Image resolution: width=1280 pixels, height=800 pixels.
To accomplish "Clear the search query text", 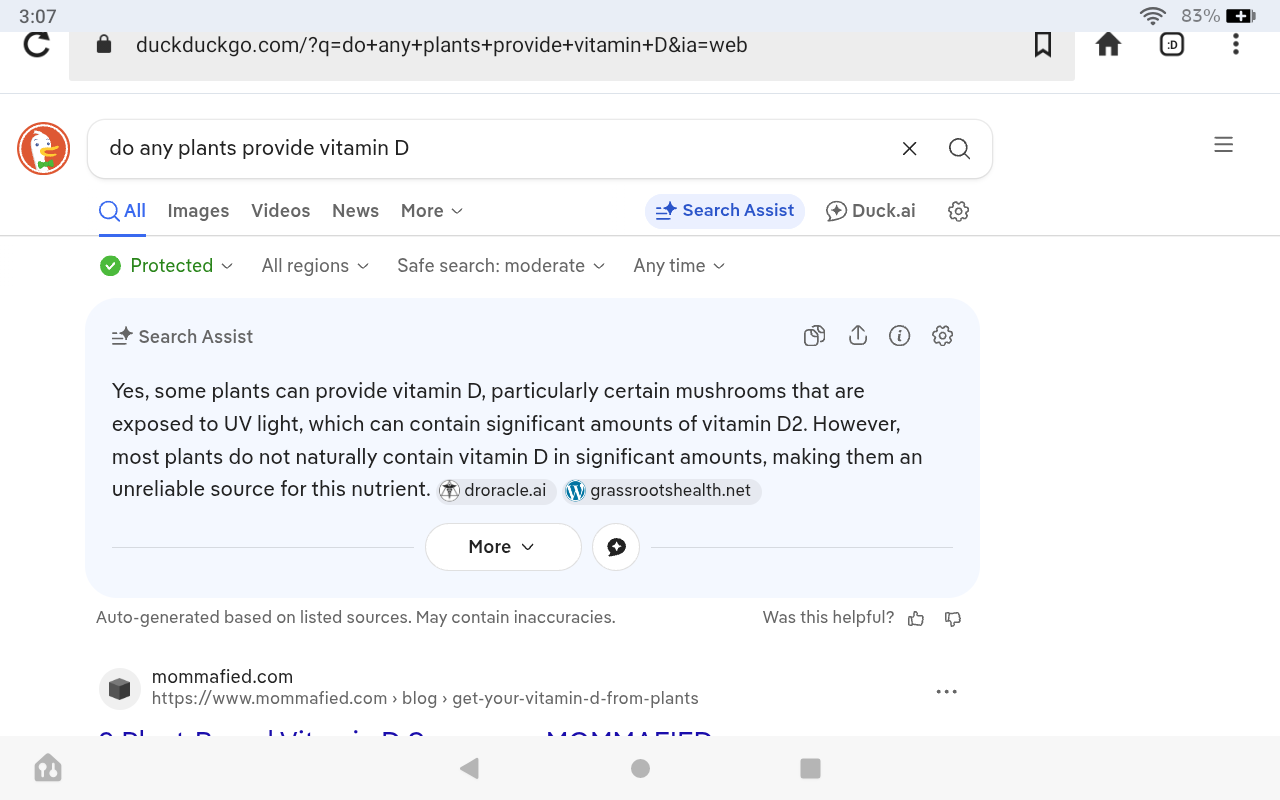I will pyautogui.click(x=909, y=149).
